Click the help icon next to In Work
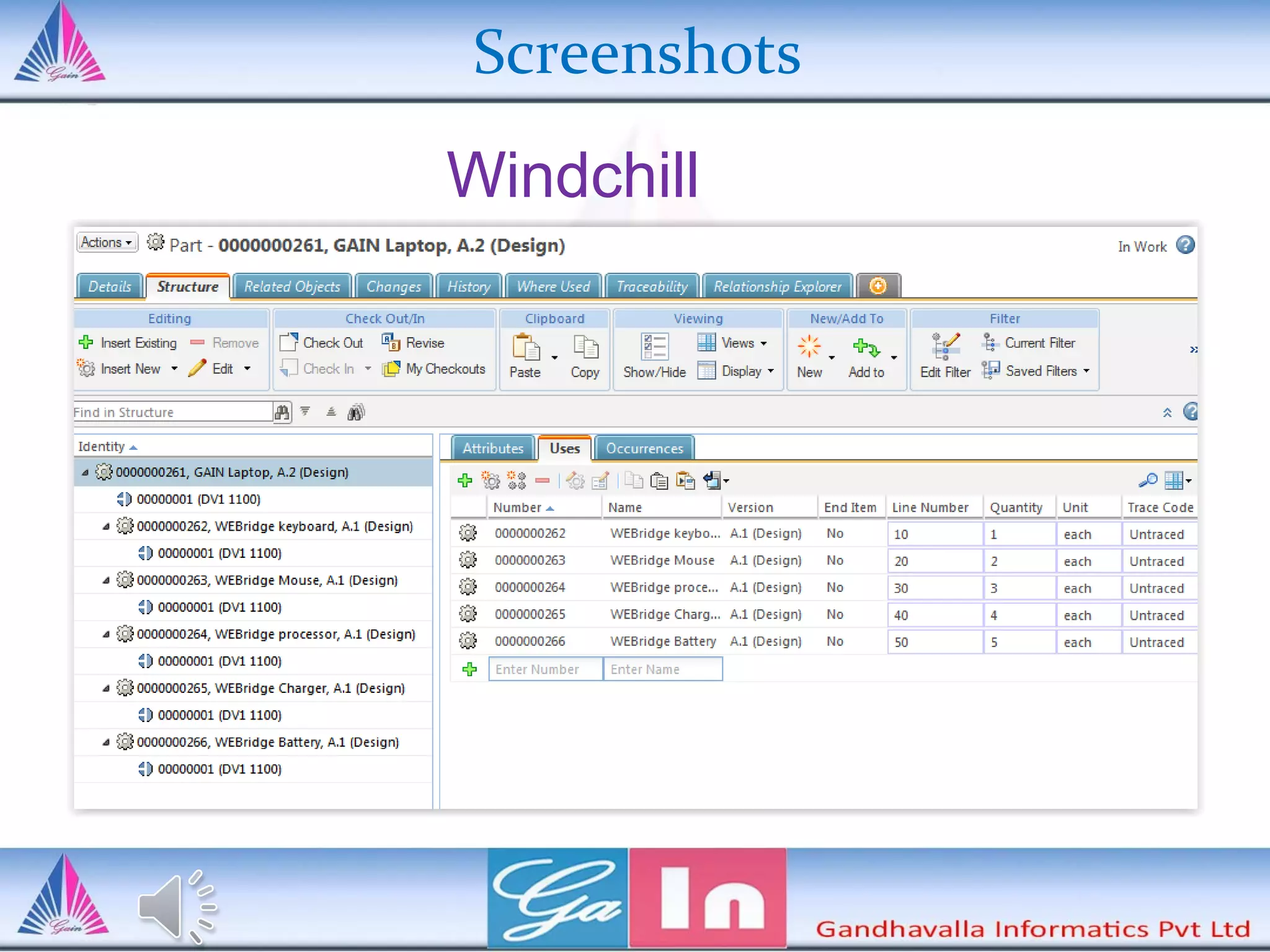Viewport: 1270px width, 952px height. tap(1185, 245)
